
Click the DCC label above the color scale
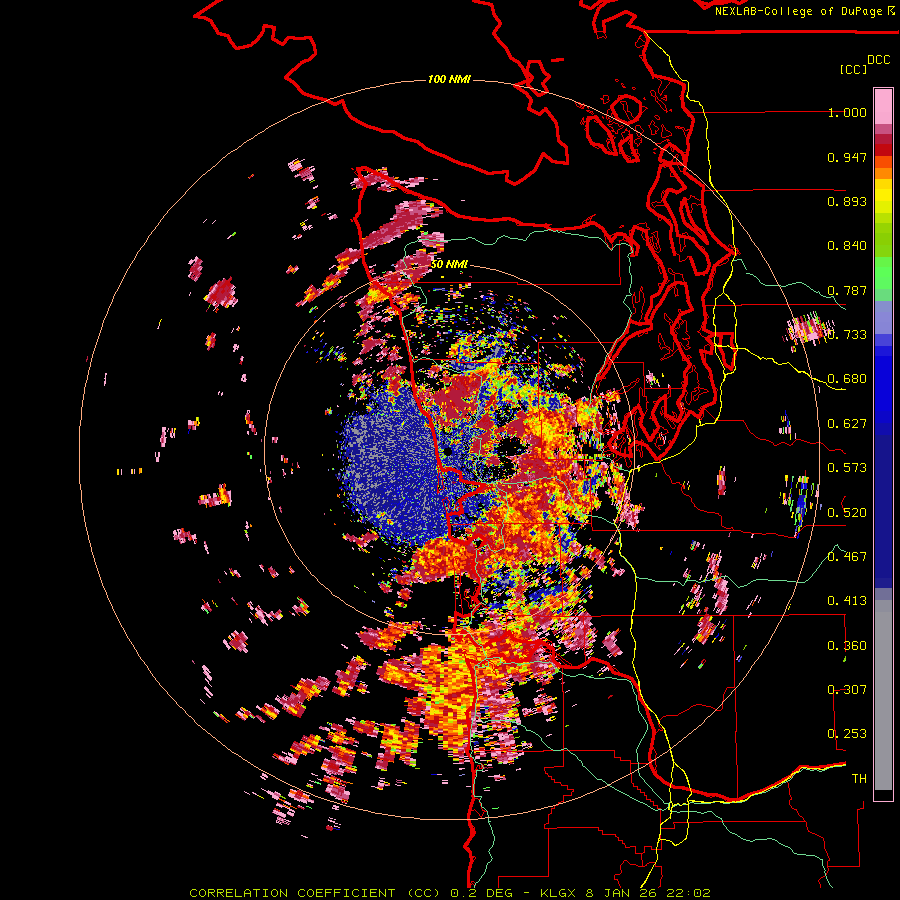879,60
